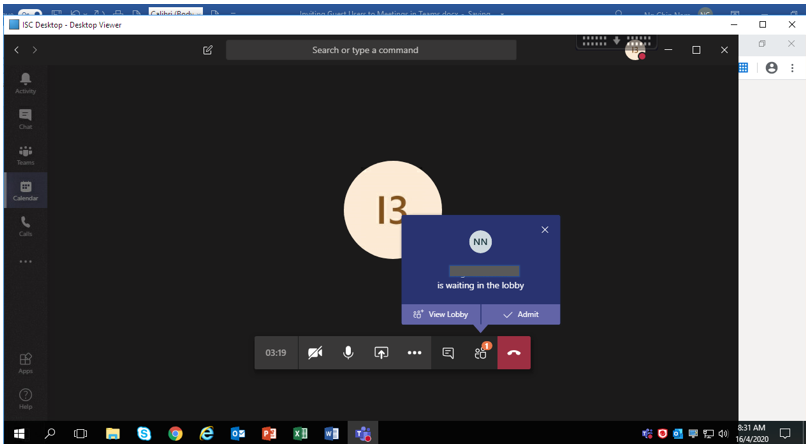Open the share screen tray
Viewport: 810px width, 447px height.
click(x=381, y=353)
